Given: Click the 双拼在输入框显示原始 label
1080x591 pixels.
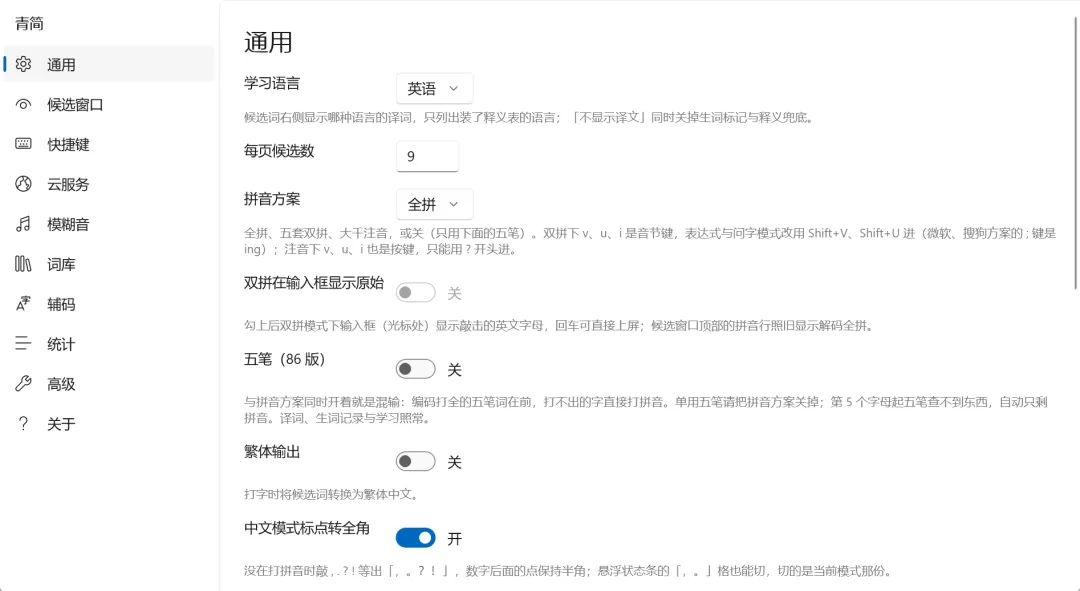Looking at the screenshot, I should 314,282.
